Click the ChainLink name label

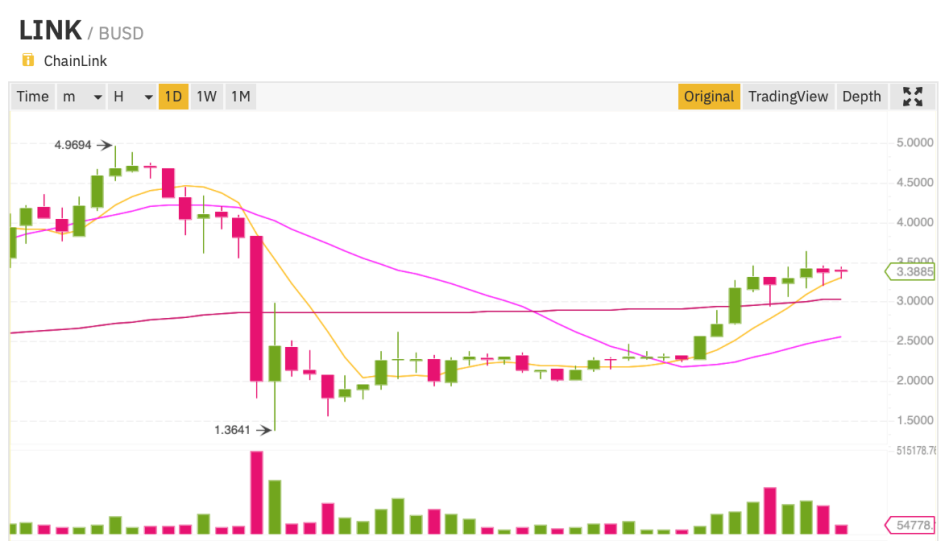(75, 61)
